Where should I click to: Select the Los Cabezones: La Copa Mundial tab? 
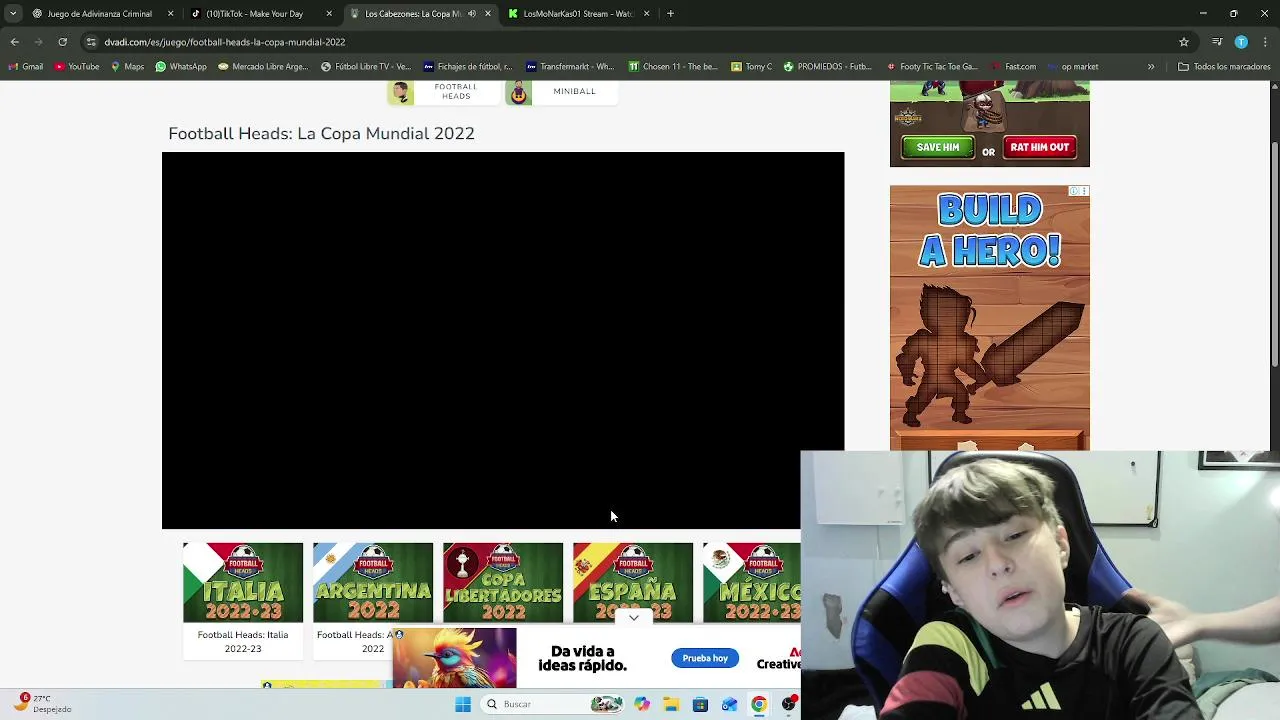(x=412, y=14)
